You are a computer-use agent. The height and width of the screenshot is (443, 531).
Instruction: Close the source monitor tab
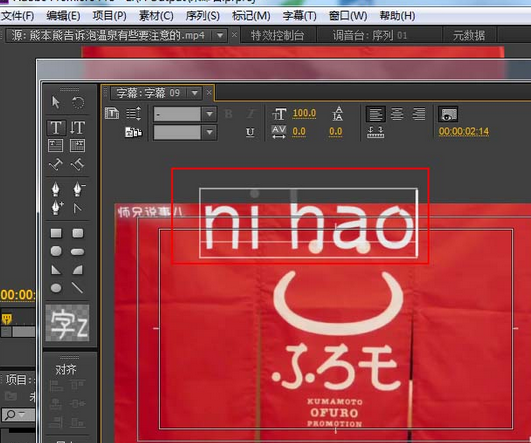pos(234,35)
